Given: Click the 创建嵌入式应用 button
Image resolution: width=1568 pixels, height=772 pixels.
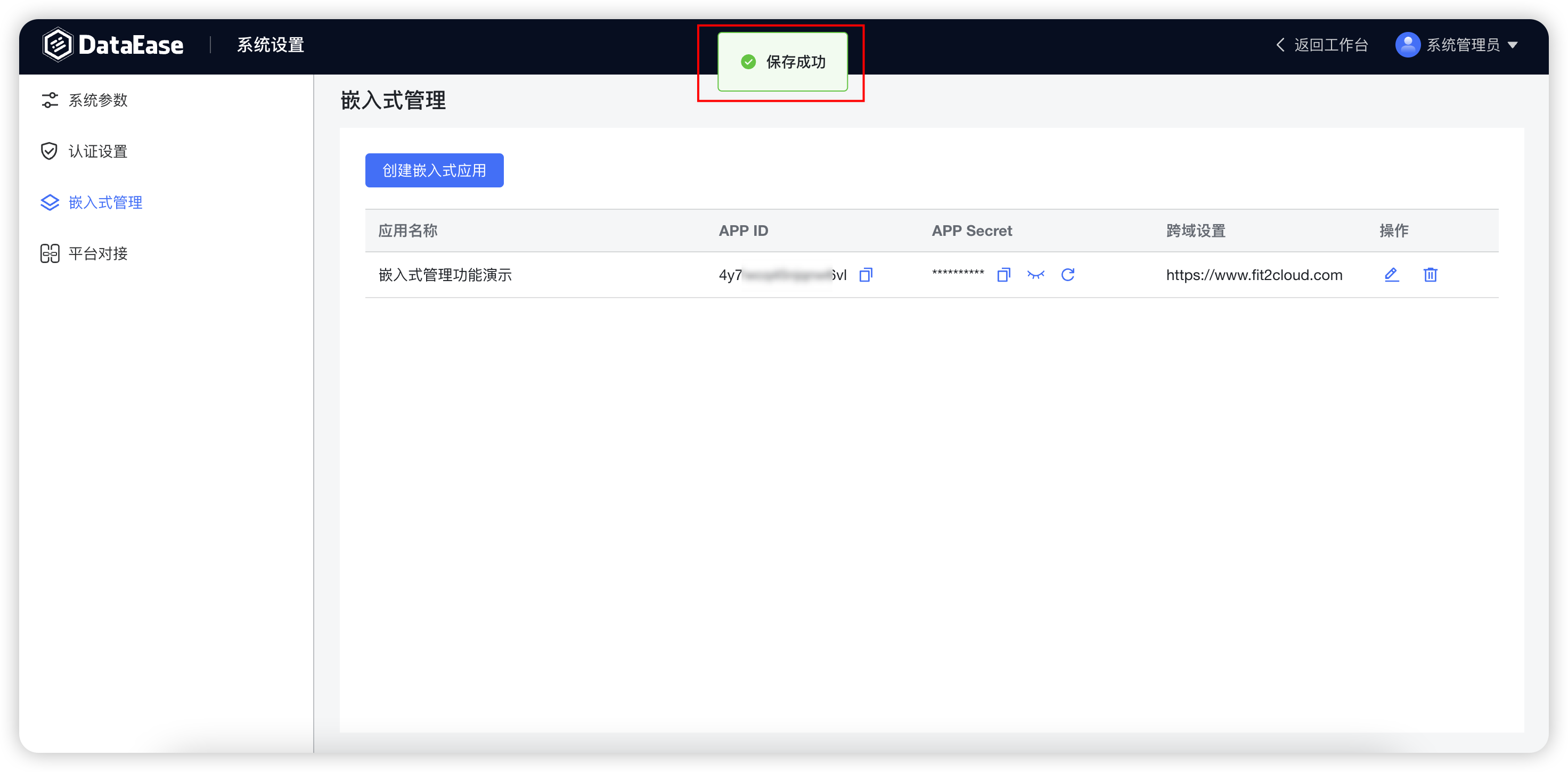Looking at the screenshot, I should pyautogui.click(x=434, y=170).
